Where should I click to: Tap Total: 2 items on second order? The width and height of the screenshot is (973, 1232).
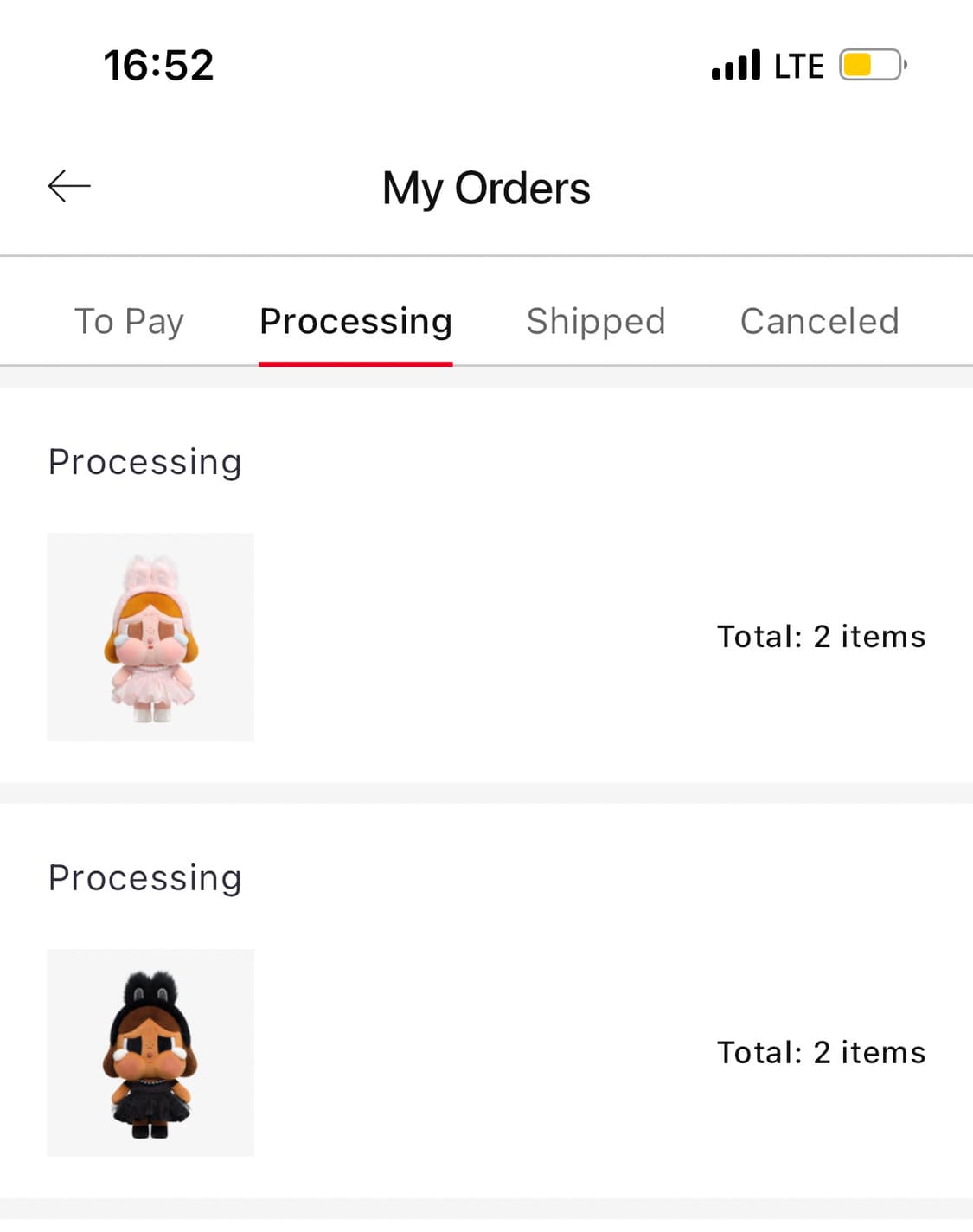[821, 1053]
